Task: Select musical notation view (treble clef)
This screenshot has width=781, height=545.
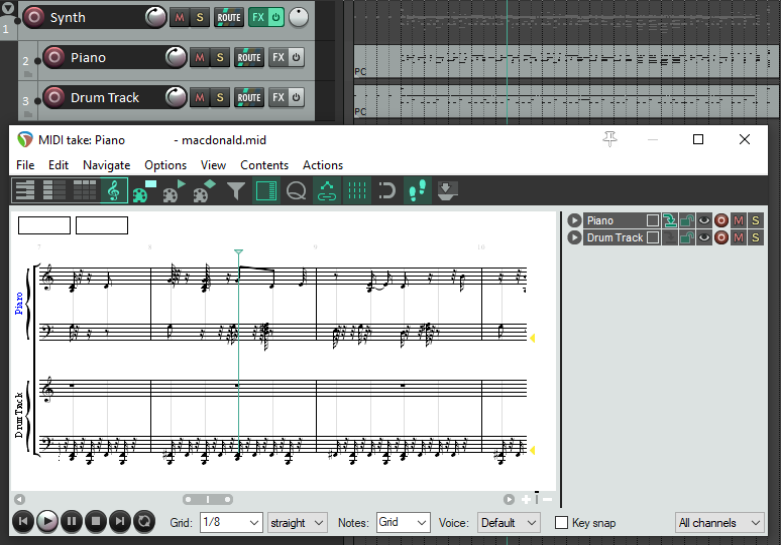Action: [x=114, y=190]
